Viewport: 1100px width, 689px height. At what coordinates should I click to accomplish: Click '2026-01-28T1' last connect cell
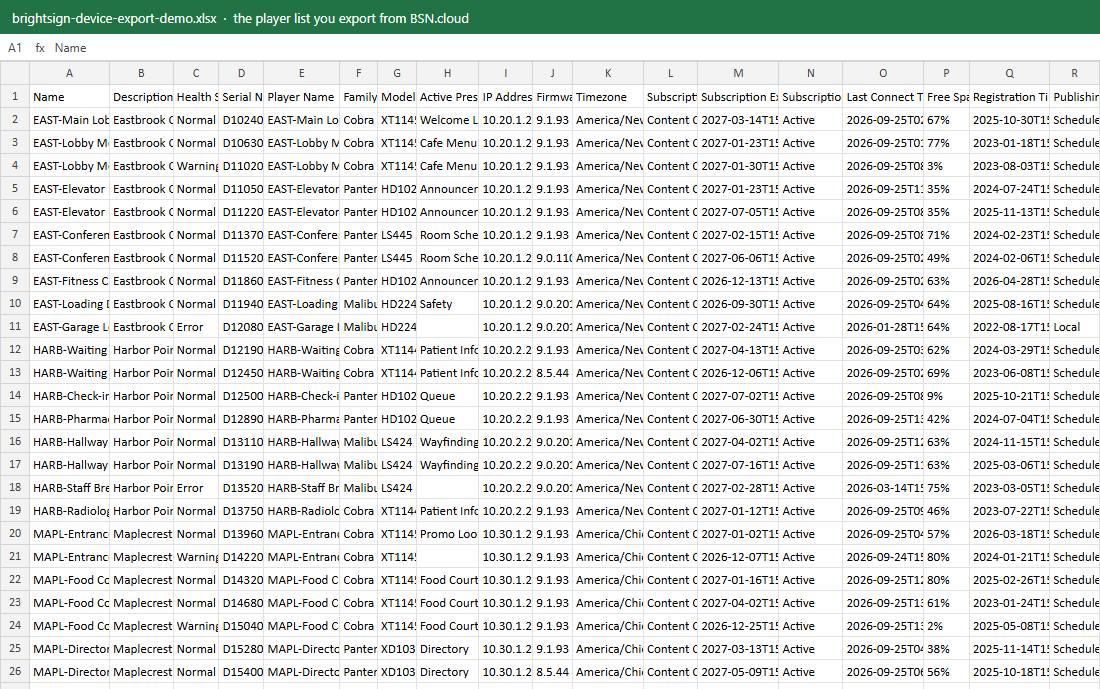click(x=883, y=326)
